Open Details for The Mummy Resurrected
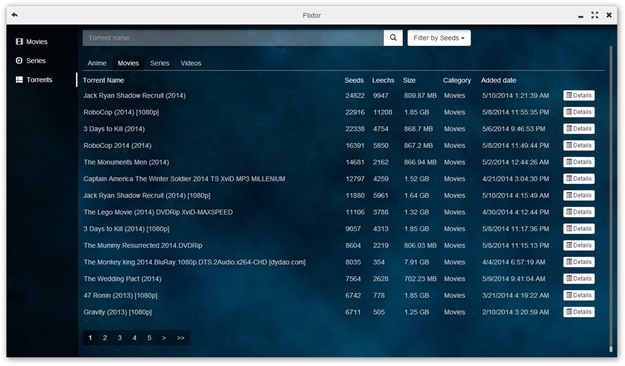The height and width of the screenshot is (366, 625). tap(579, 245)
